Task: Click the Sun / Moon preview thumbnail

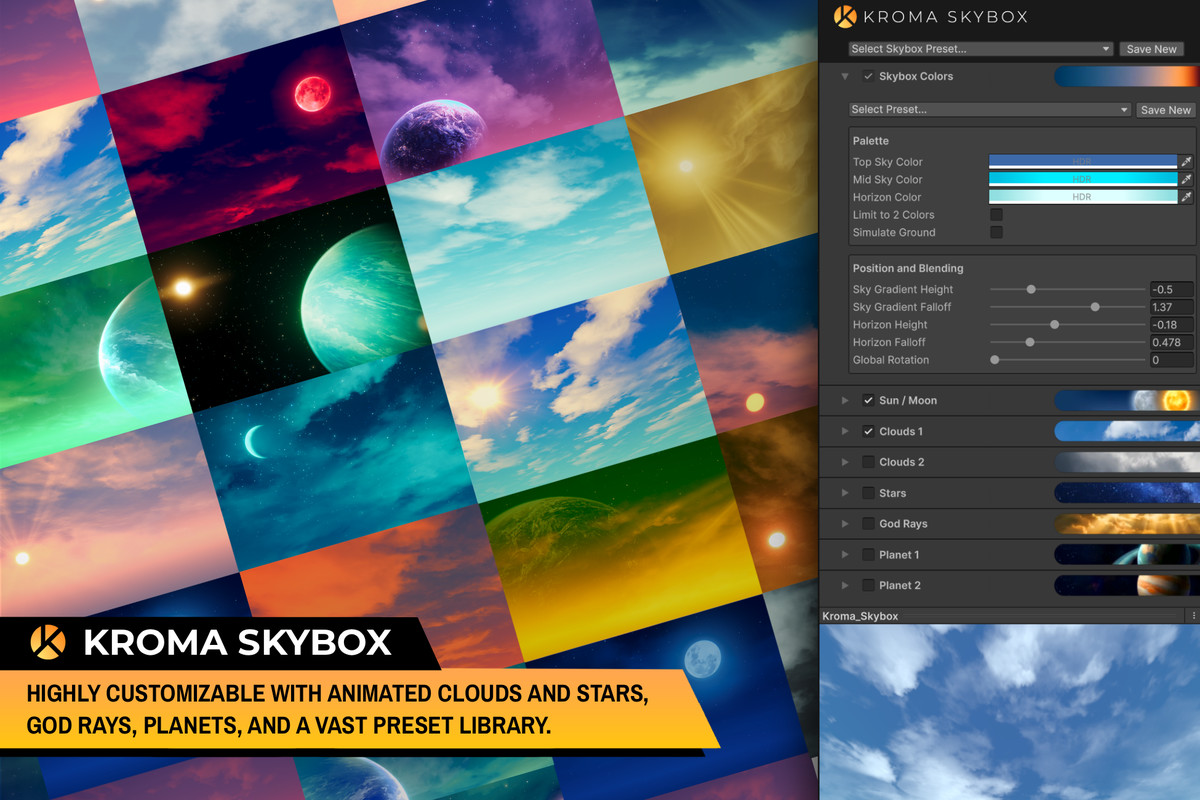Action: tap(1127, 400)
